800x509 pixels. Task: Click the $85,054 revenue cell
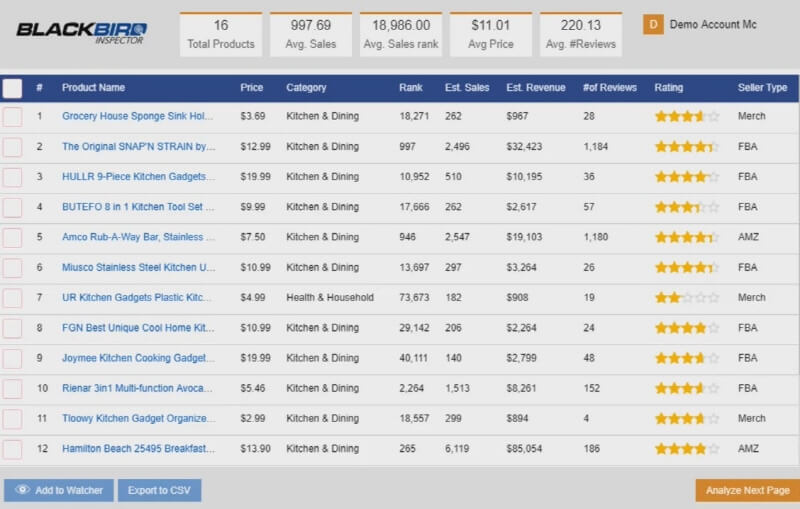click(524, 449)
